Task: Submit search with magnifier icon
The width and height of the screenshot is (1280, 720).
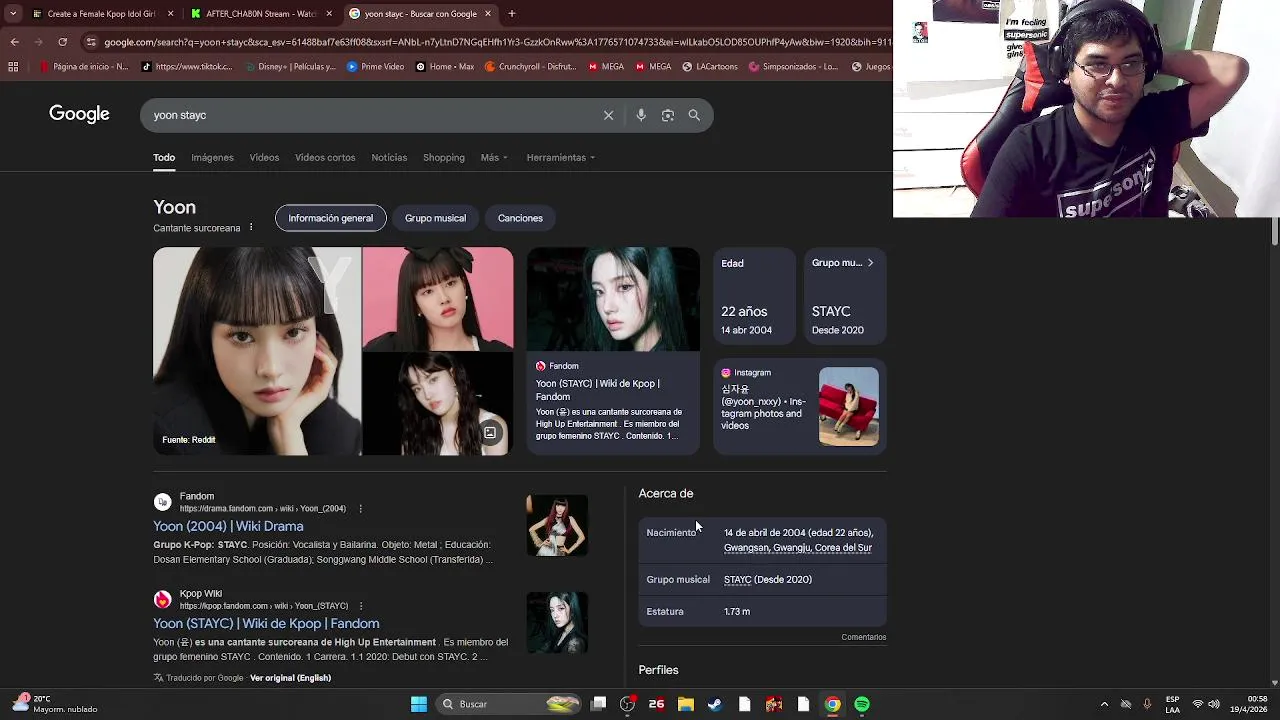Action: tap(694, 115)
